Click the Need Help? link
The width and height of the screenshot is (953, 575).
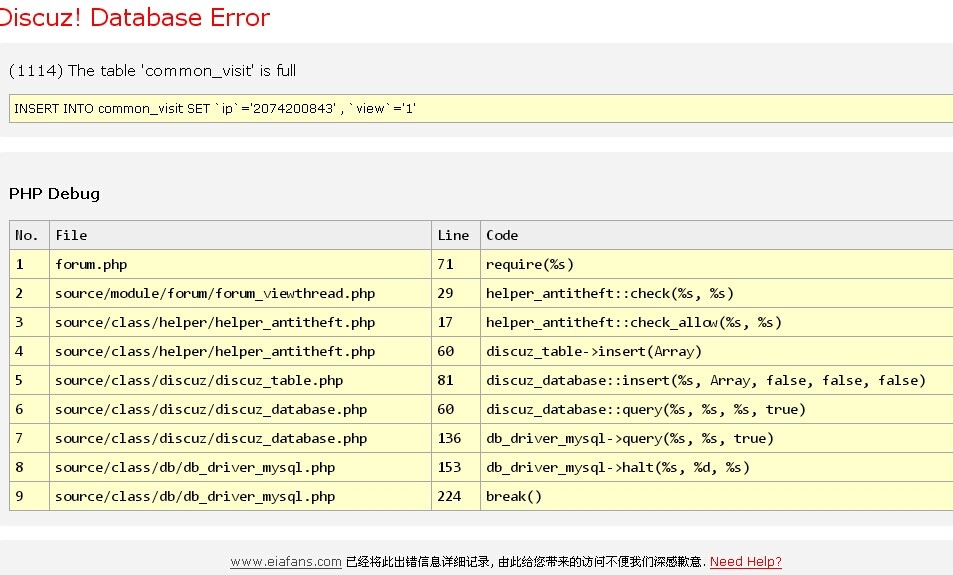(x=745, y=562)
